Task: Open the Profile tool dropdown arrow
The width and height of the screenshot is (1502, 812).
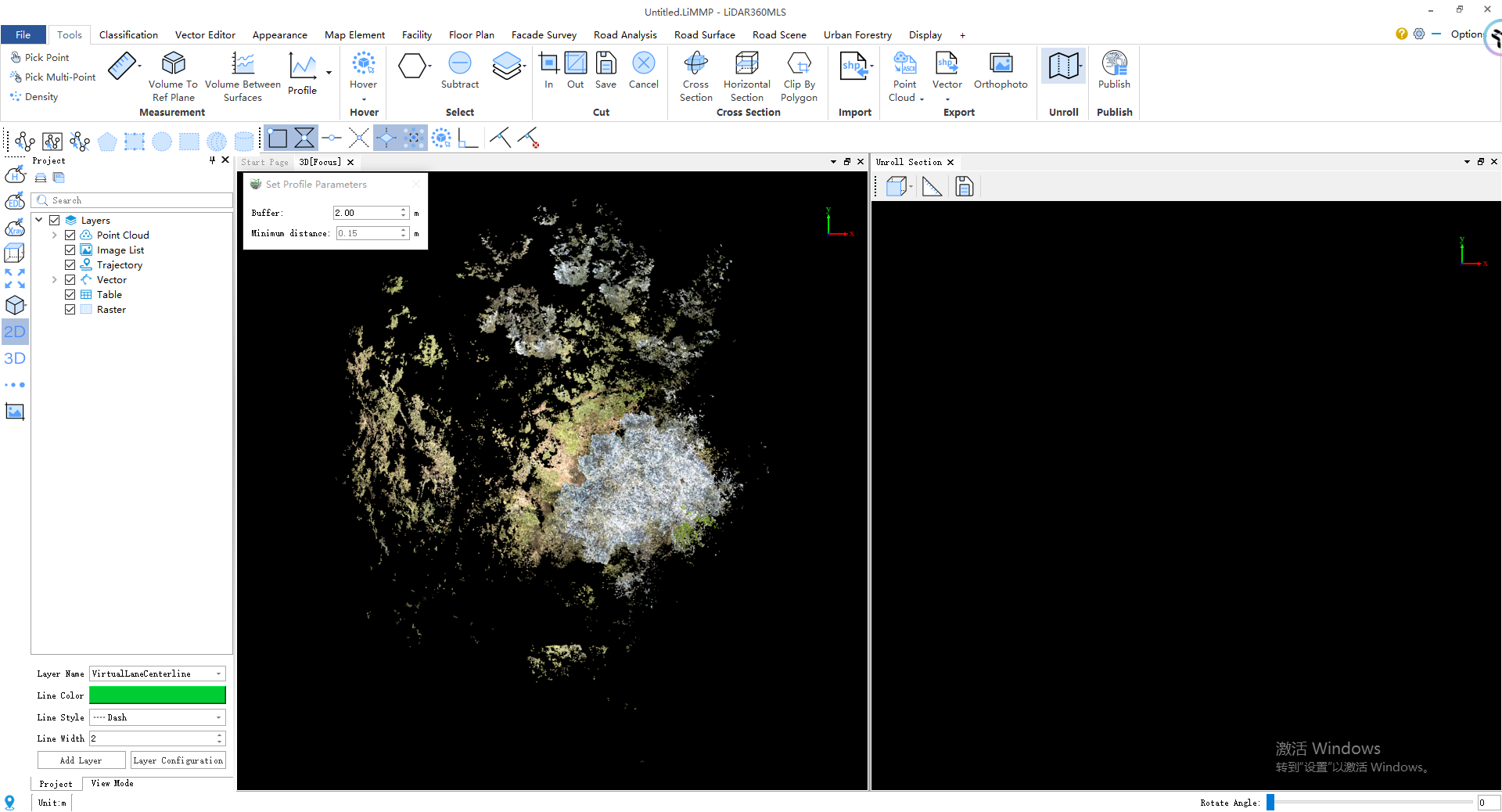Action: point(329,73)
